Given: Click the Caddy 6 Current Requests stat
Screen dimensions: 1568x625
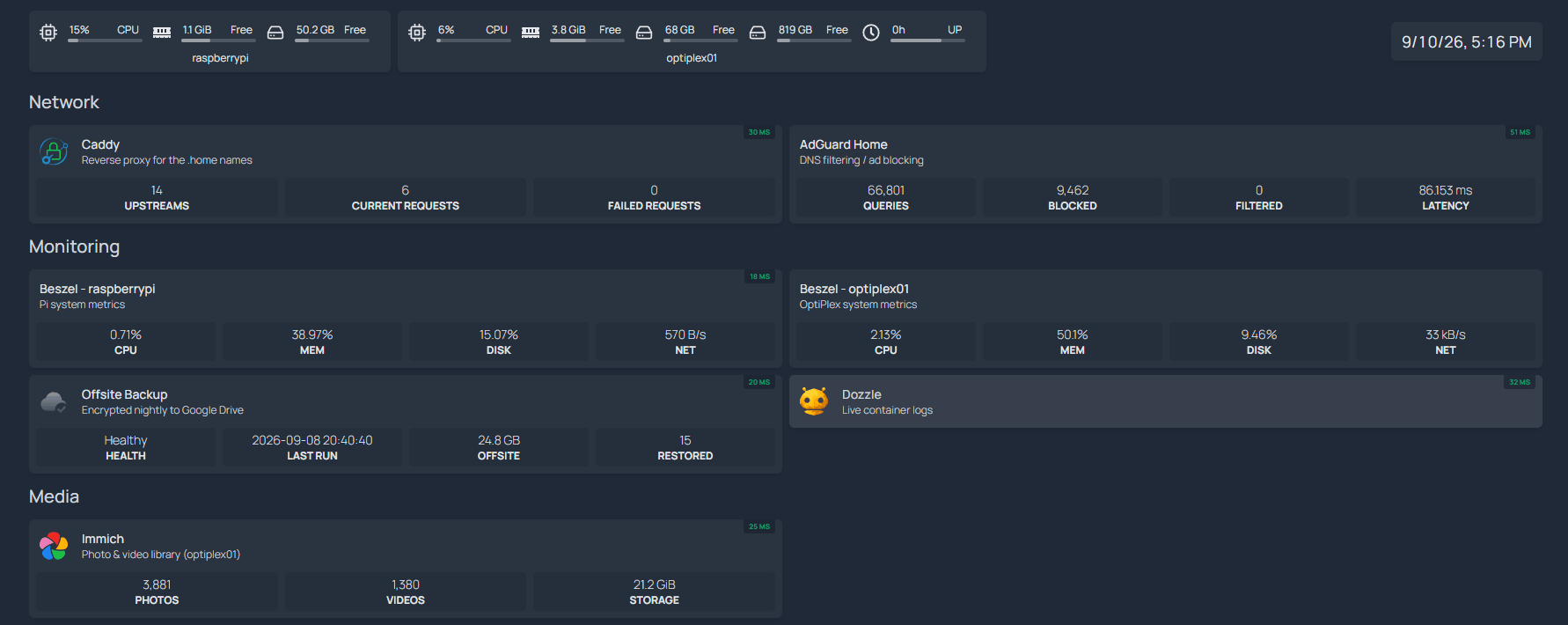Looking at the screenshot, I should point(406,197).
